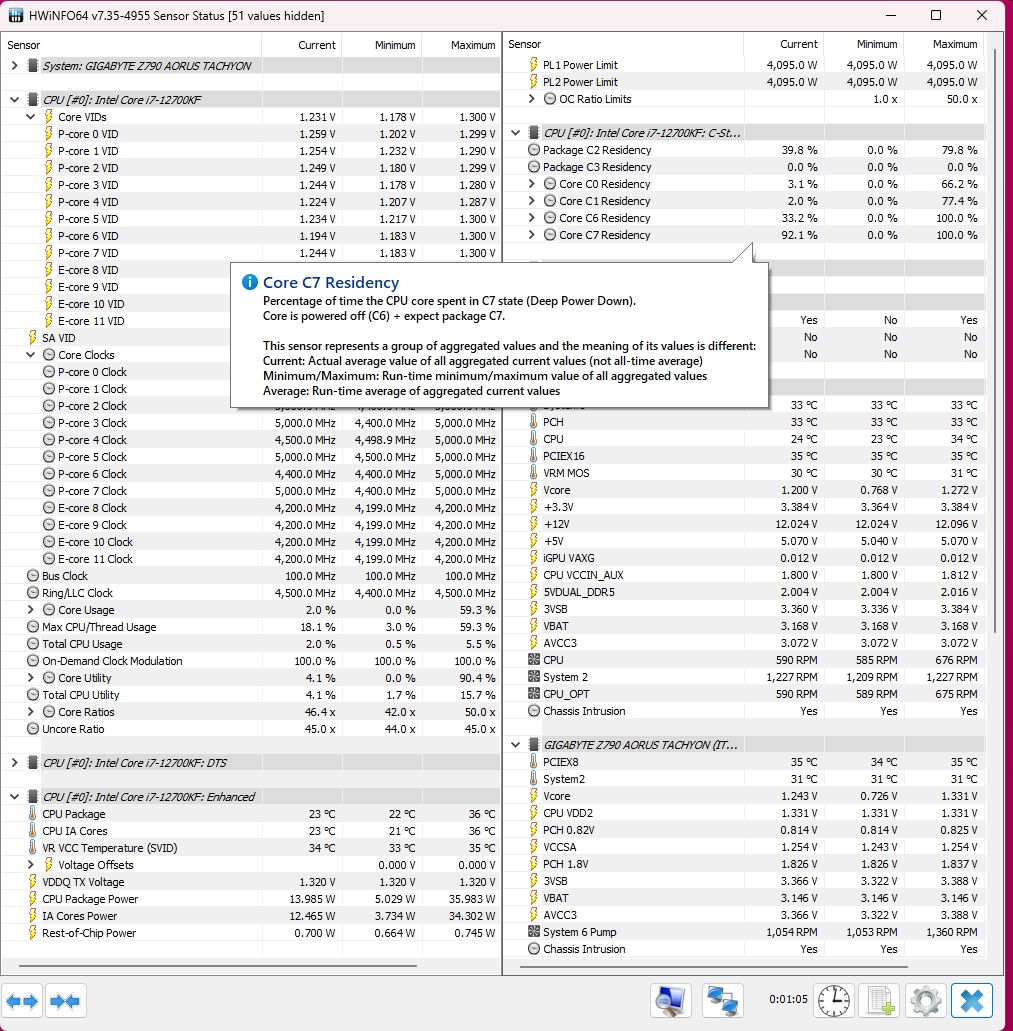Collapse the CPU C-State residency group
The width and height of the screenshot is (1013, 1031).
[516, 133]
